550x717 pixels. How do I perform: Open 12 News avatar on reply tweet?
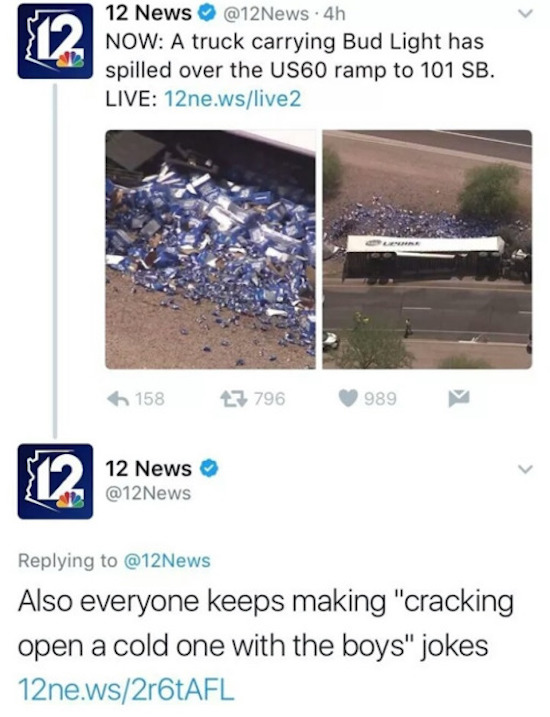(x=55, y=482)
